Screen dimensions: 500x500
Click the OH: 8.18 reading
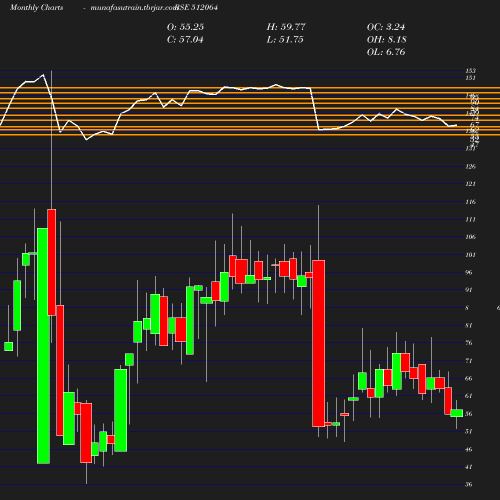[387, 40]
